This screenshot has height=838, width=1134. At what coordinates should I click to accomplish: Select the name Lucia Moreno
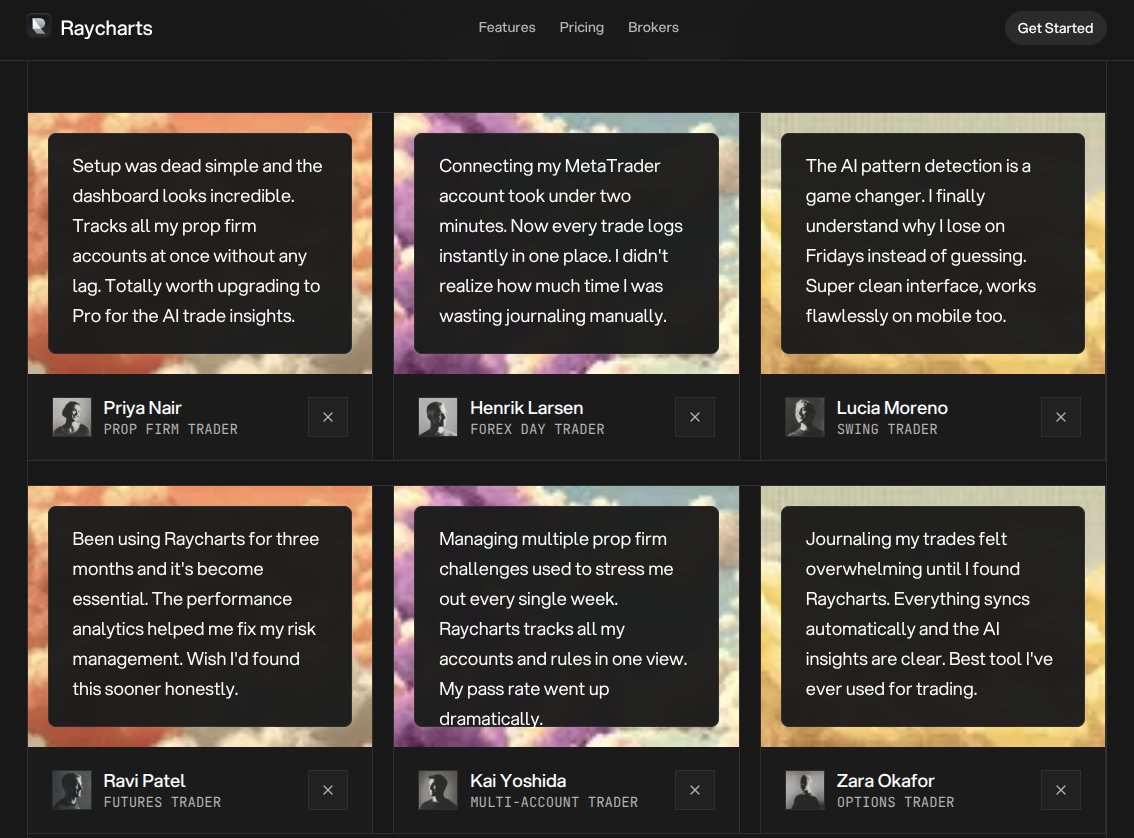pyautogui.click(x=892, y=408)
